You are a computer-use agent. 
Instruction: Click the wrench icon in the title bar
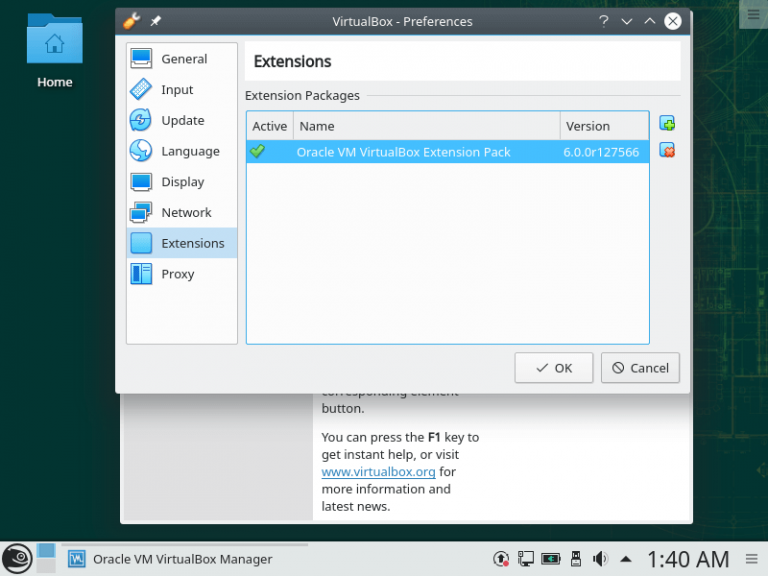(131, 21)
